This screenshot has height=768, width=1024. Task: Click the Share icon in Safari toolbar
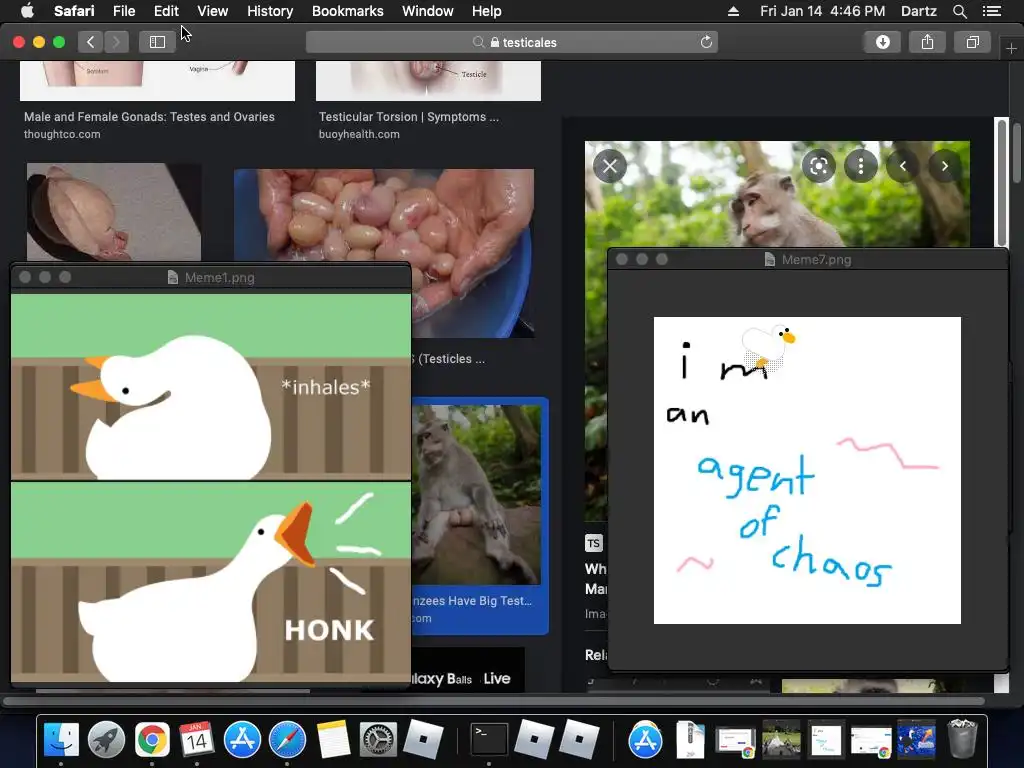point(927,42)
